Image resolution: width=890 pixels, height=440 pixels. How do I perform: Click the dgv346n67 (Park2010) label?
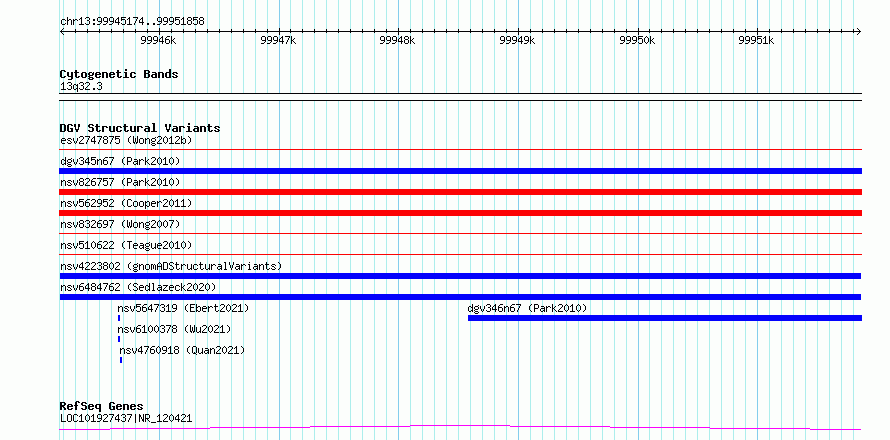pos(527,308)
